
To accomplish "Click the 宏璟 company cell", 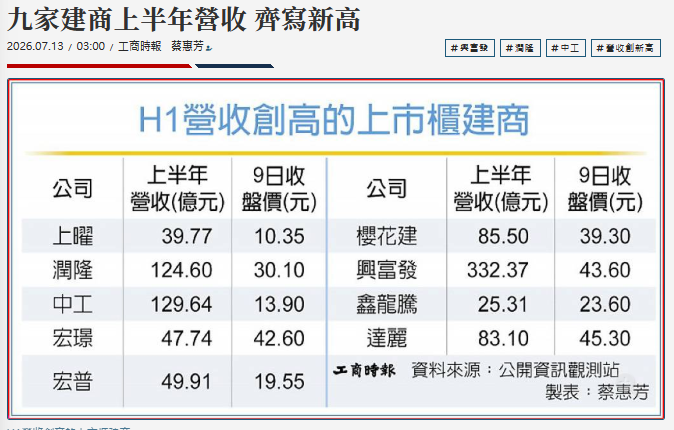I will pyautogui.click(x=73, y=338).
